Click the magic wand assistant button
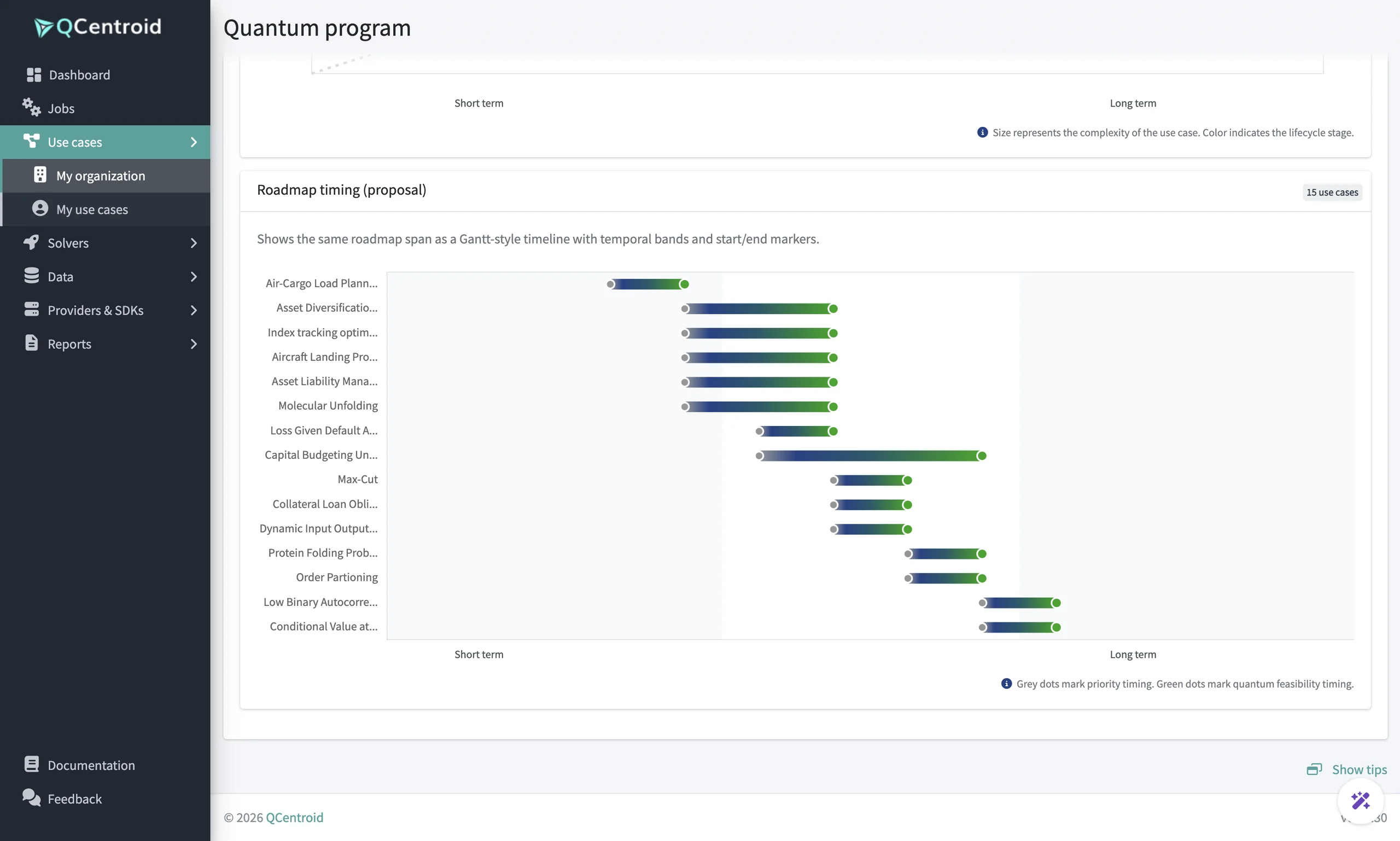 pos(1360,801)
